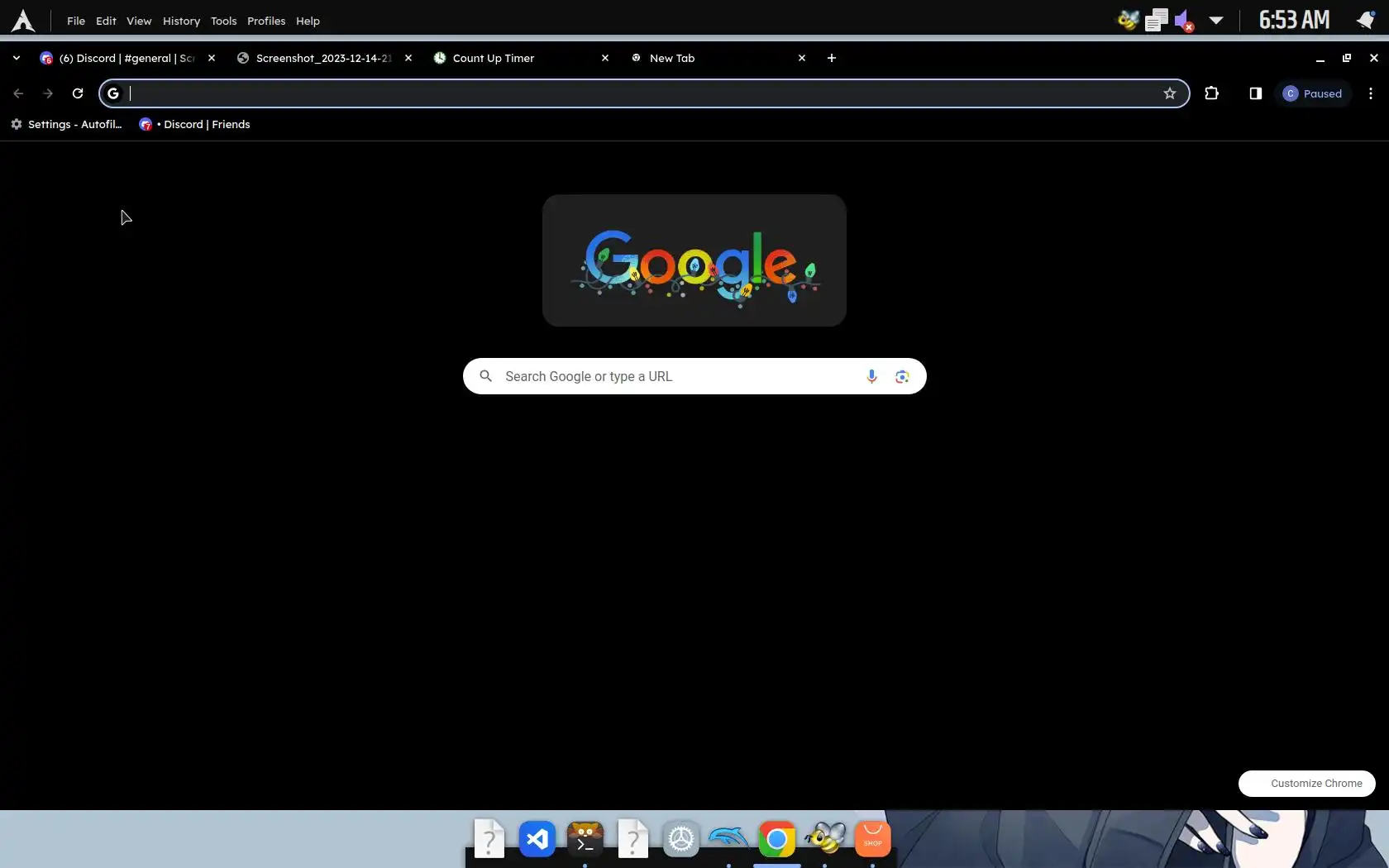Screen dimensions: 1389x868
Task: Start a voice search with the microphone
Action: (x=871, y=376)
